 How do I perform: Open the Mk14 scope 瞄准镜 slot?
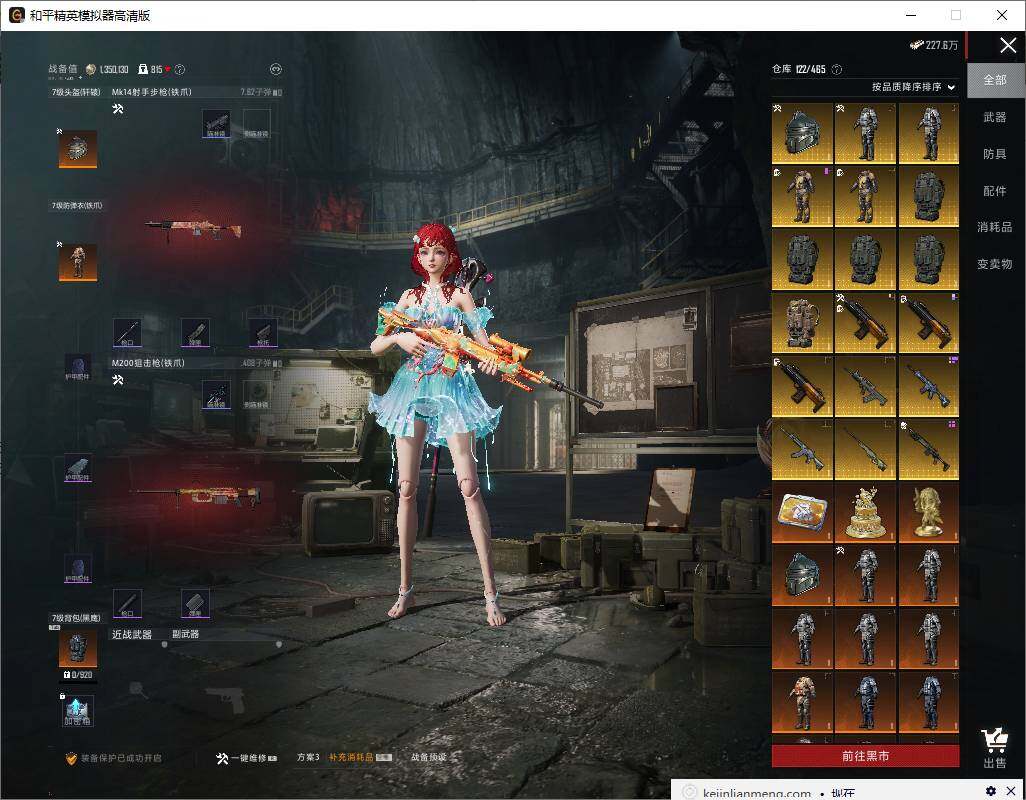coord(216,124)
